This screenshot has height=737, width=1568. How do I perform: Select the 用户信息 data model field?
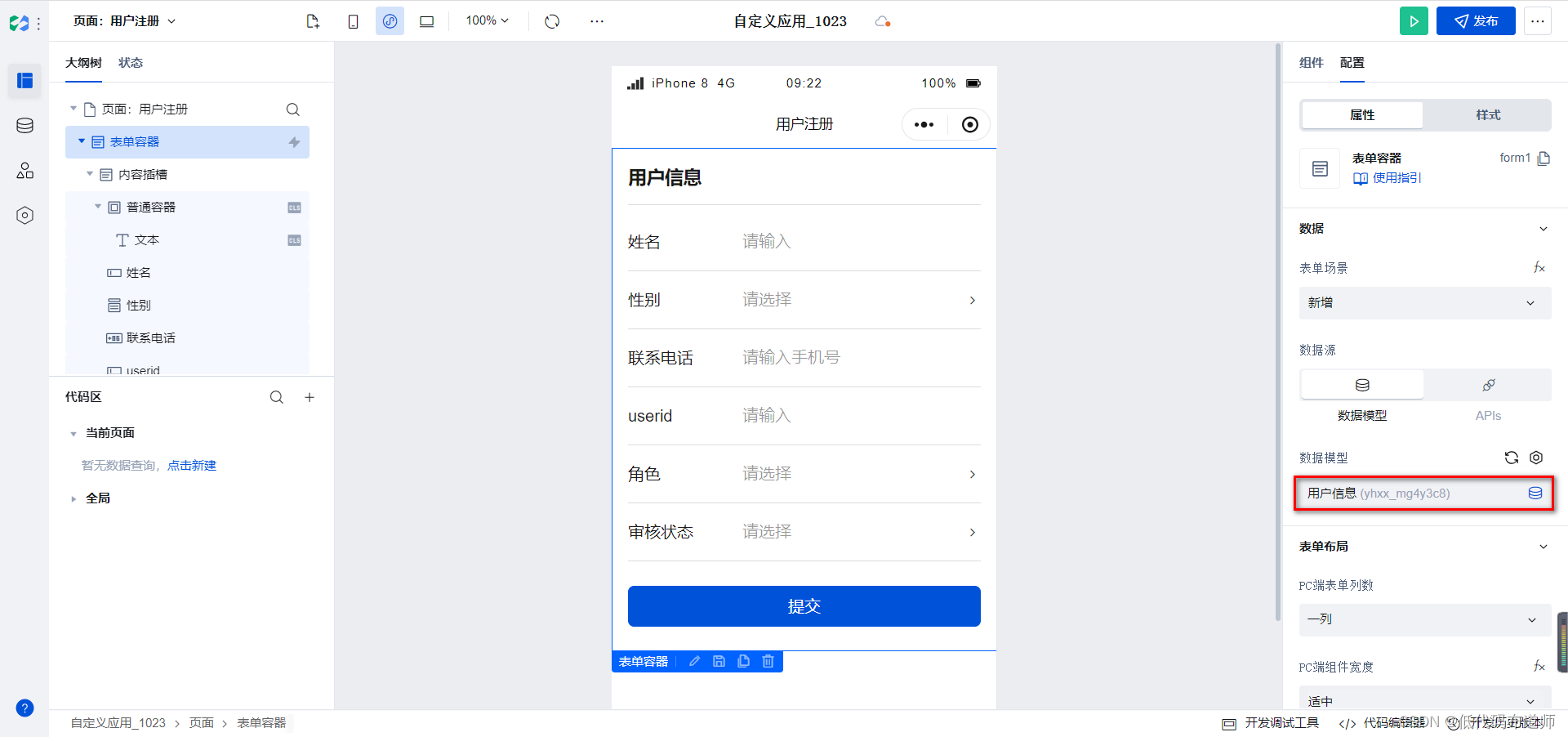pos(1424,494)
